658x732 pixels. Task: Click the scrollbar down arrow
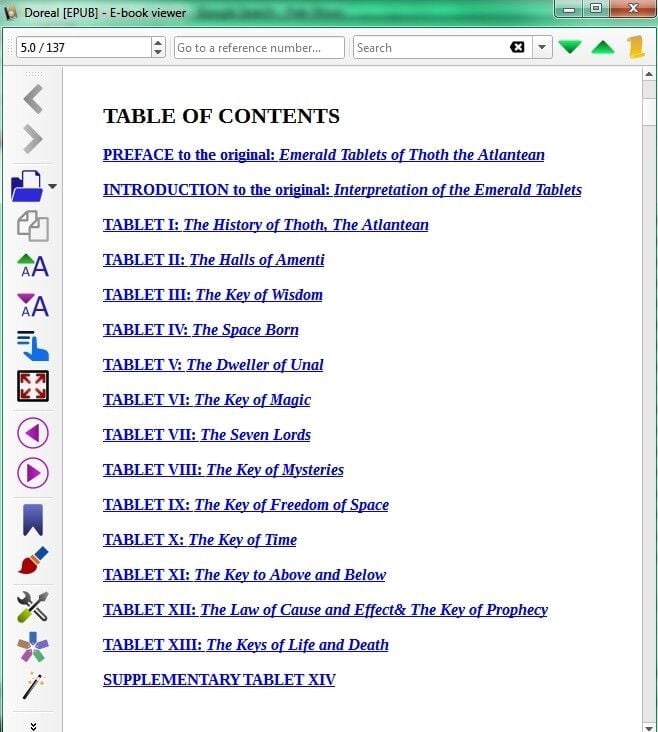coord(649,727)
